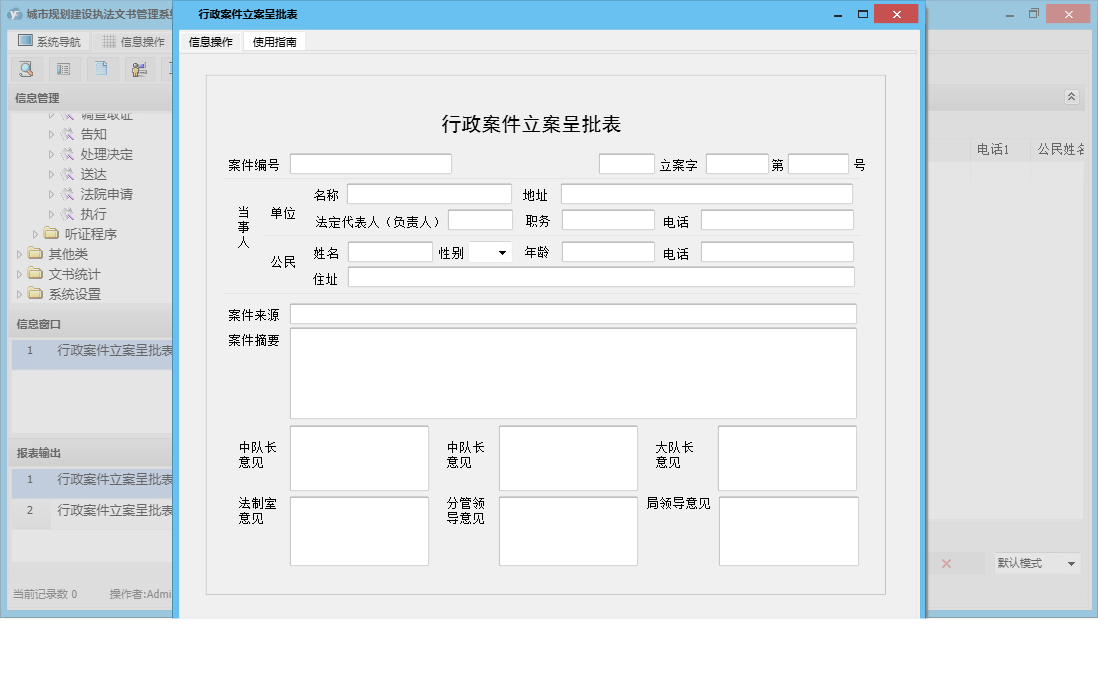The height and width of the screenshot is (675, 1098).
Task: Select the 信息操作 tab in the dialog
Action: click(210, 43)
